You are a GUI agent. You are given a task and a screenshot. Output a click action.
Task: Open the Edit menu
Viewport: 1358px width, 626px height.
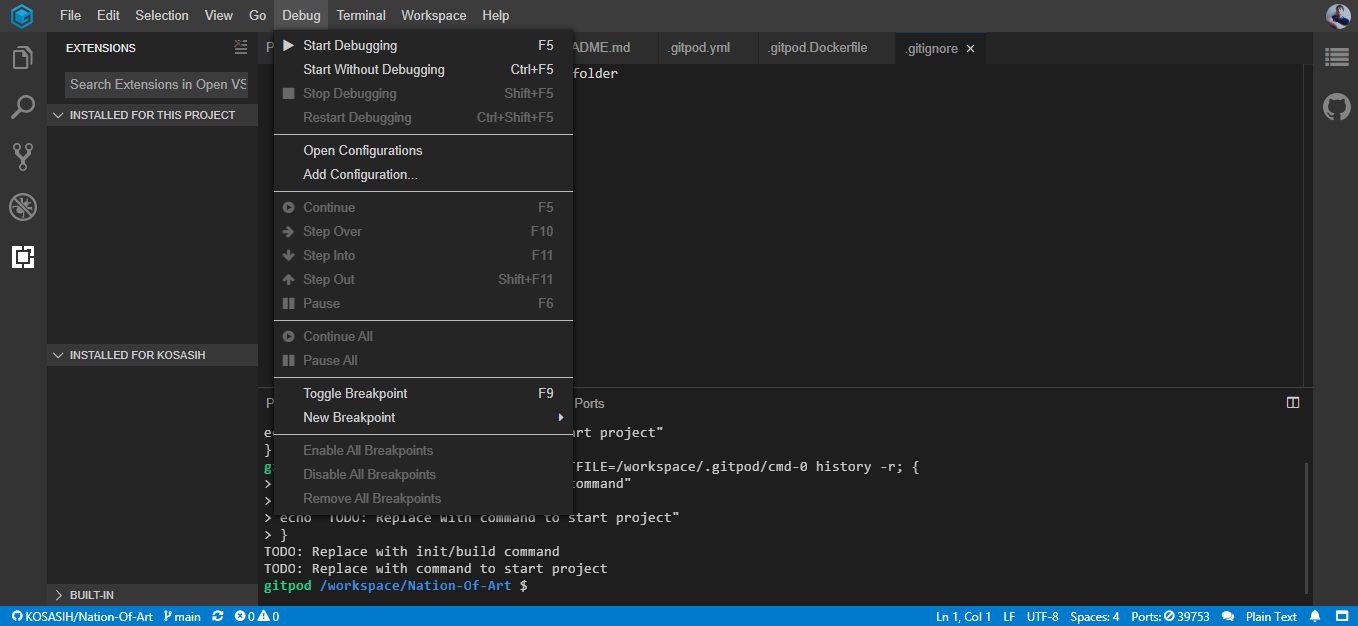(108, 15)
